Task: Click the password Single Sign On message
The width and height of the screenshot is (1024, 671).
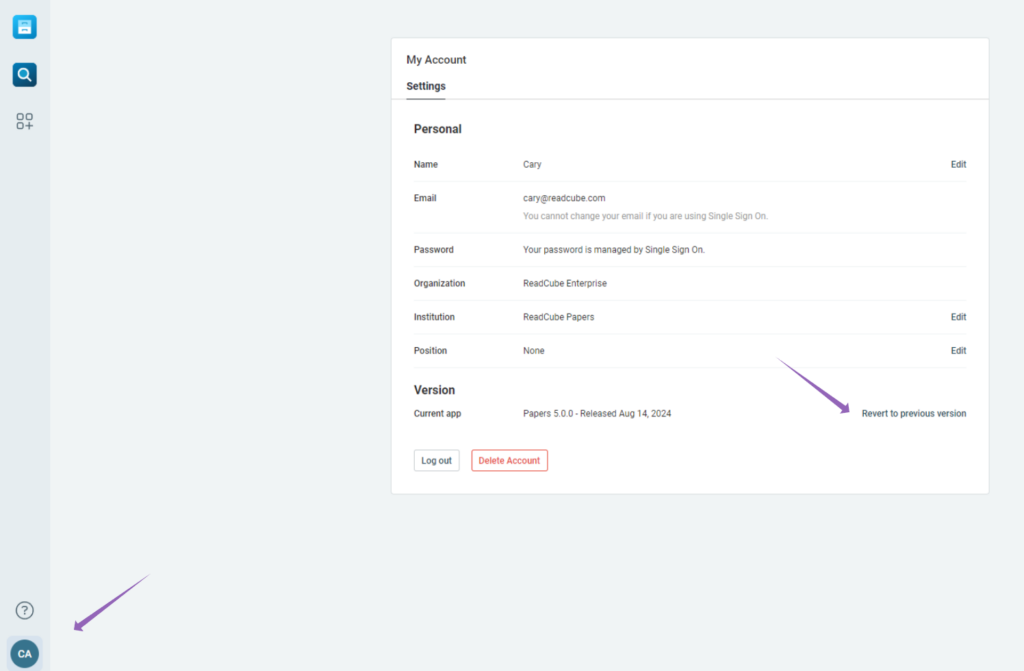Action: pos(613,250)
